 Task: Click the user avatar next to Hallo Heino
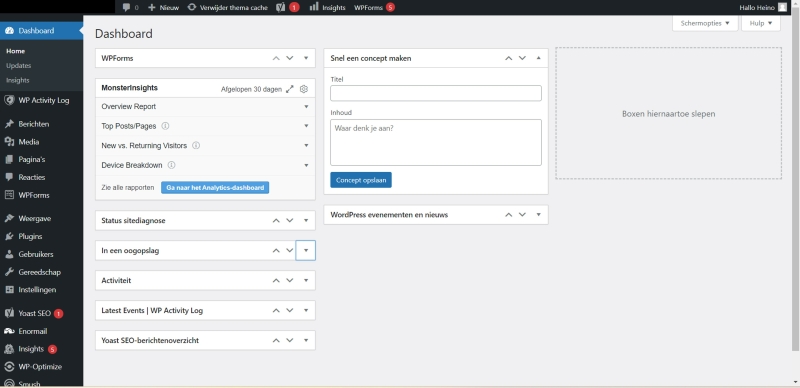(x=782, y=7)
